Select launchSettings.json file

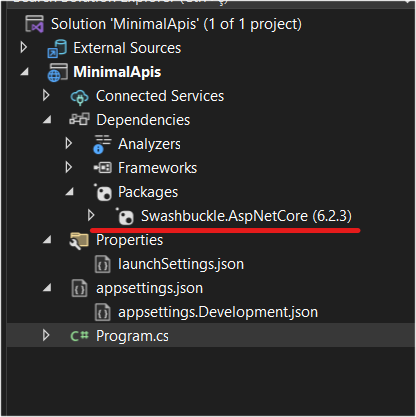pos(169,264)
